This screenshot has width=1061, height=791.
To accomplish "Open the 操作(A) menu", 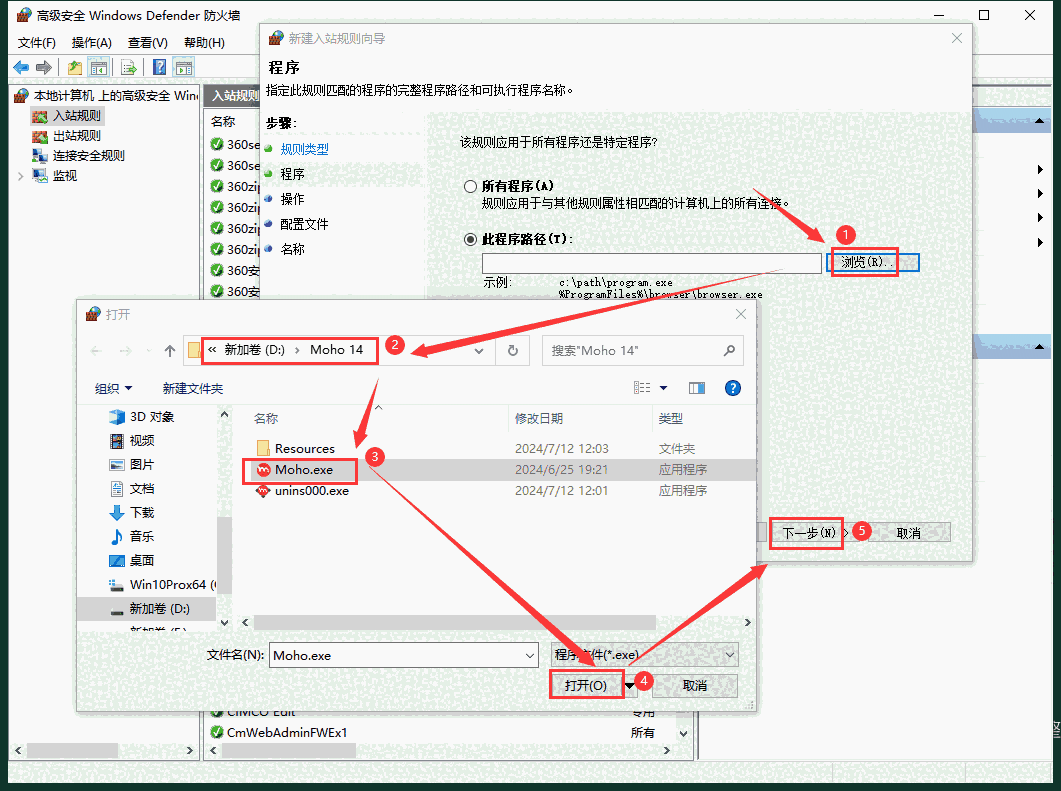I will (91, 43).
